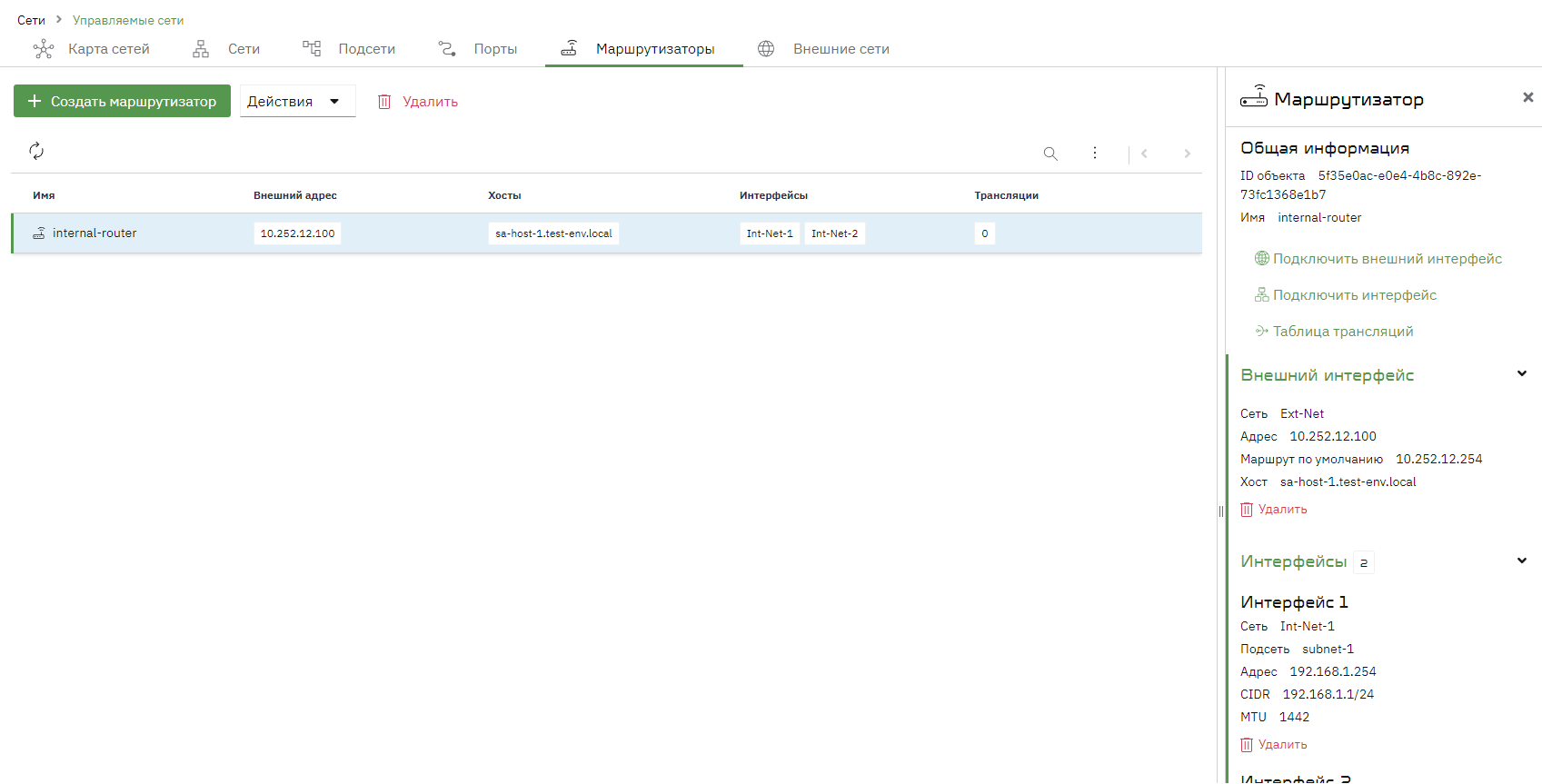Select the internal-router row name
This screenshot has height=784, width=1542.
95,233
